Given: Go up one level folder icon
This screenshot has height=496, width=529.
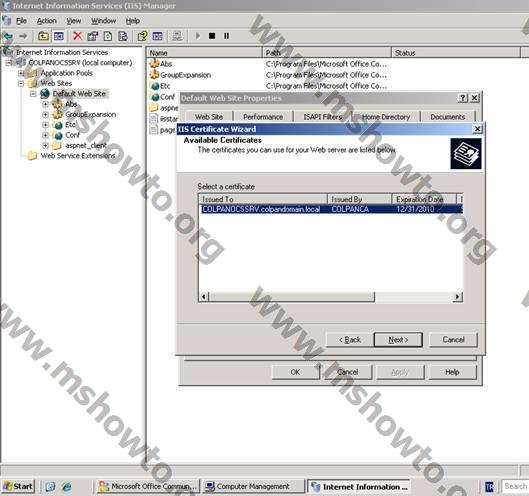Looking at the screenshot, I should [43, 36].
